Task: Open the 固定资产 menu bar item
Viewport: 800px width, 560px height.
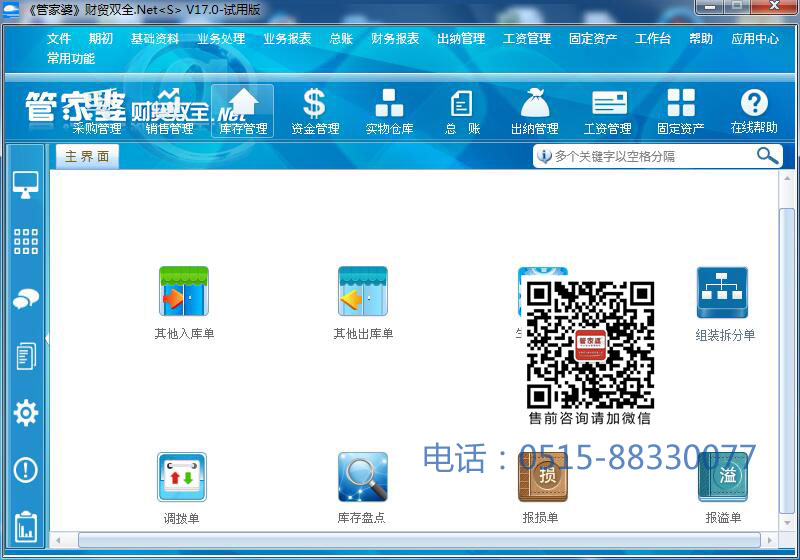Action: 593,39
